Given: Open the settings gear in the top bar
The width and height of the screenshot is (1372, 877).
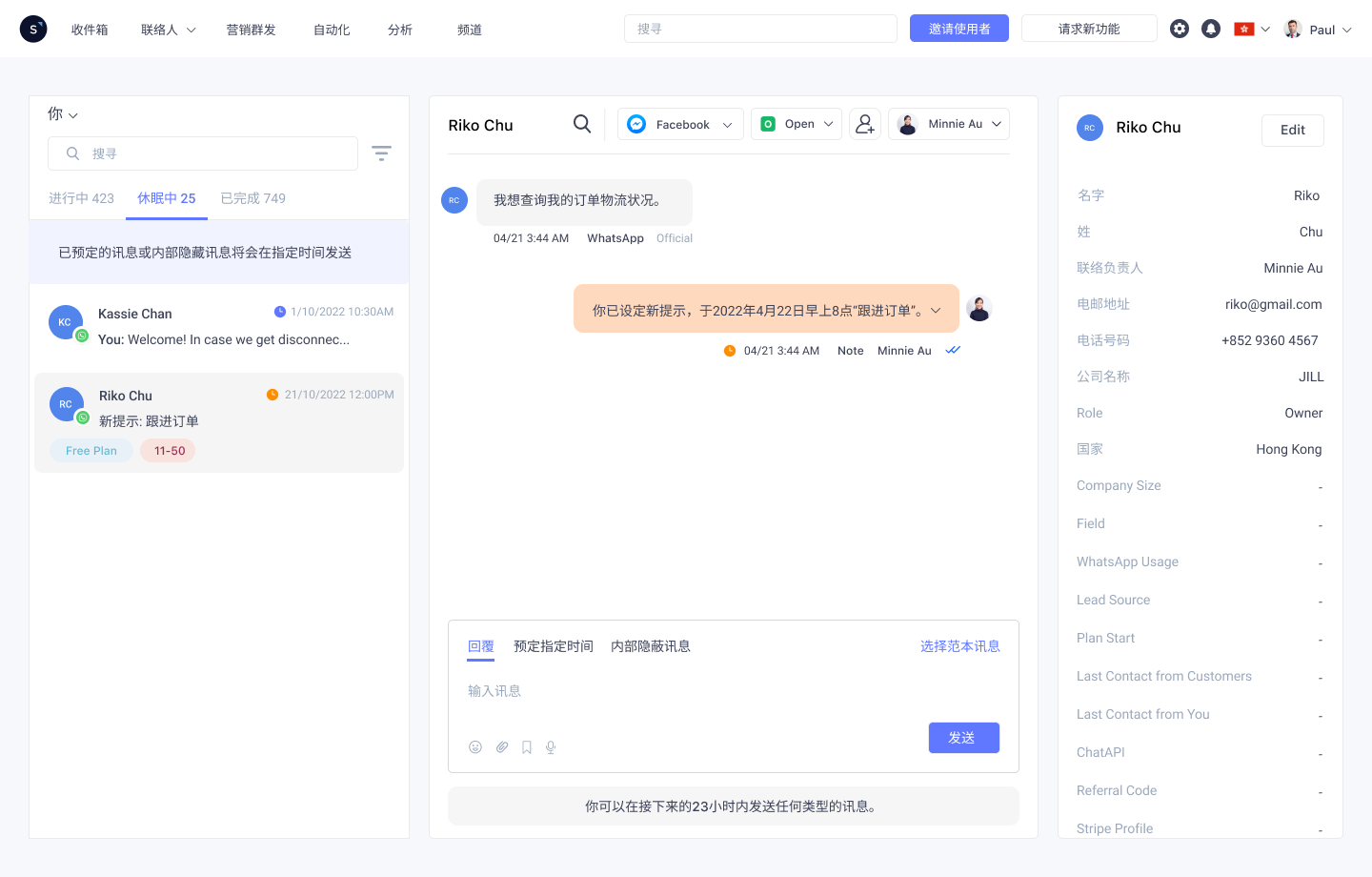Looking at the screenshot, I should (x=1180, y=29).
